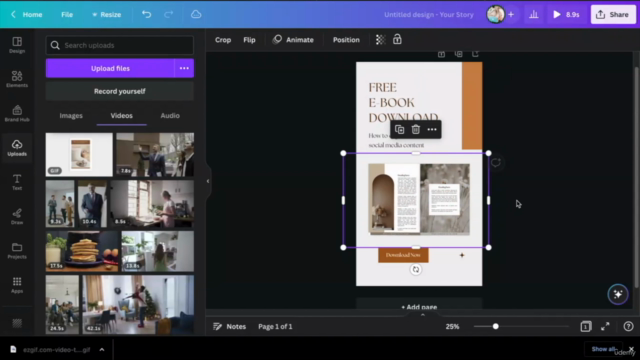Select the GIF upload thumbnail
640x360 pixels.
point(79,154)
